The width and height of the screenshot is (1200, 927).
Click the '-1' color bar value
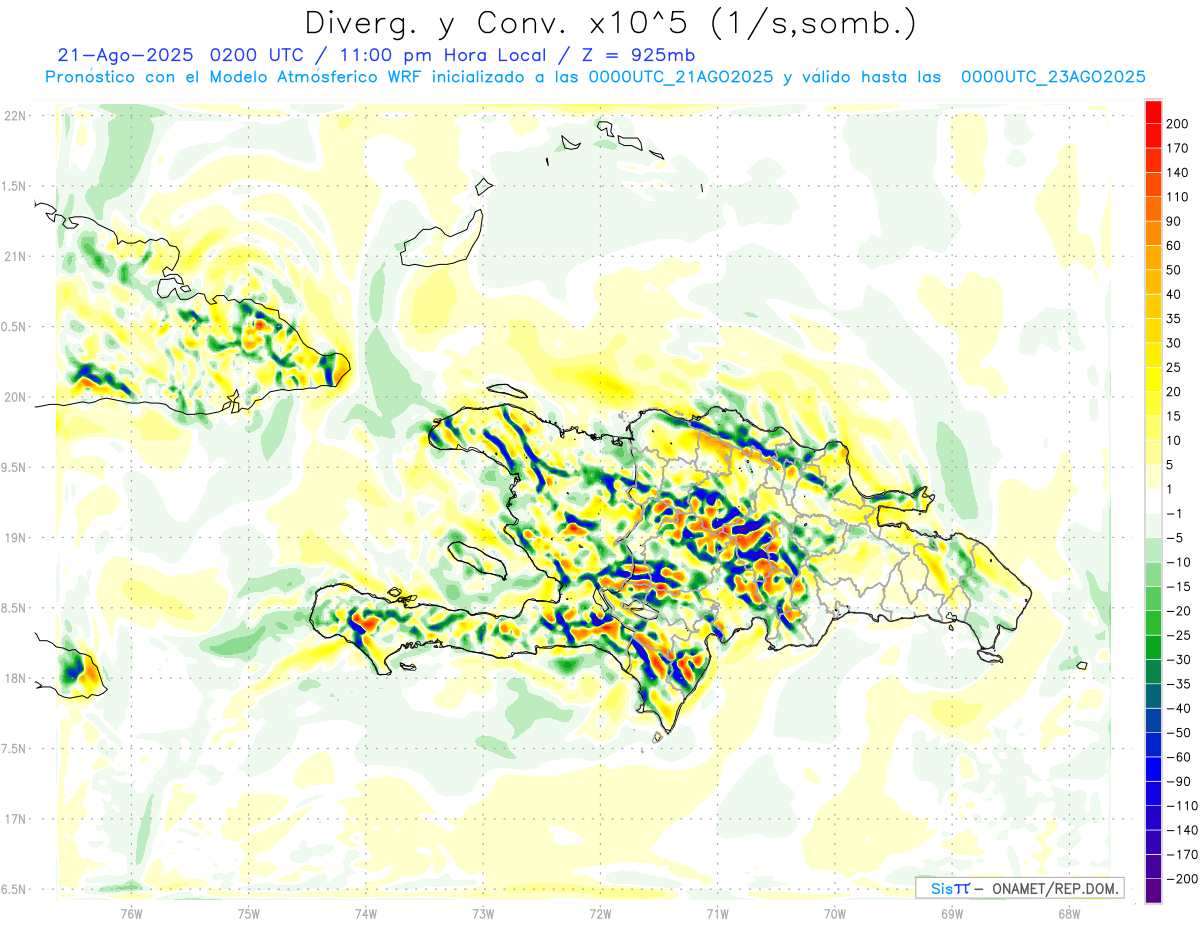pos(1175,514)
